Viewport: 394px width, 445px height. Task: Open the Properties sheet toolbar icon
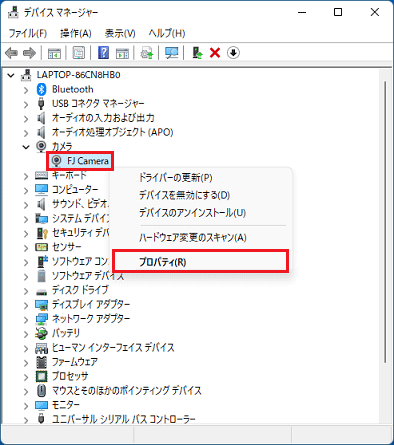(79, 53)
